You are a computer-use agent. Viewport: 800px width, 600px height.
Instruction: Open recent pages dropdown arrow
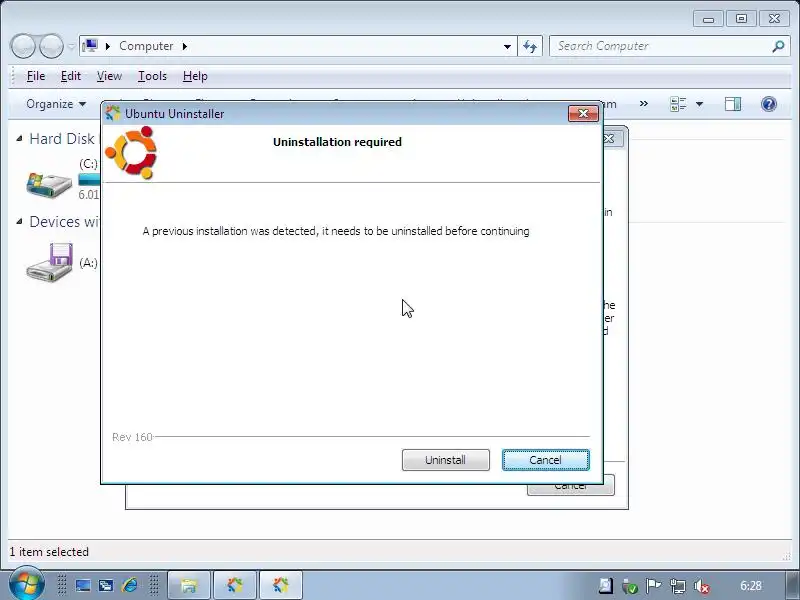click(x=71, y=46)
